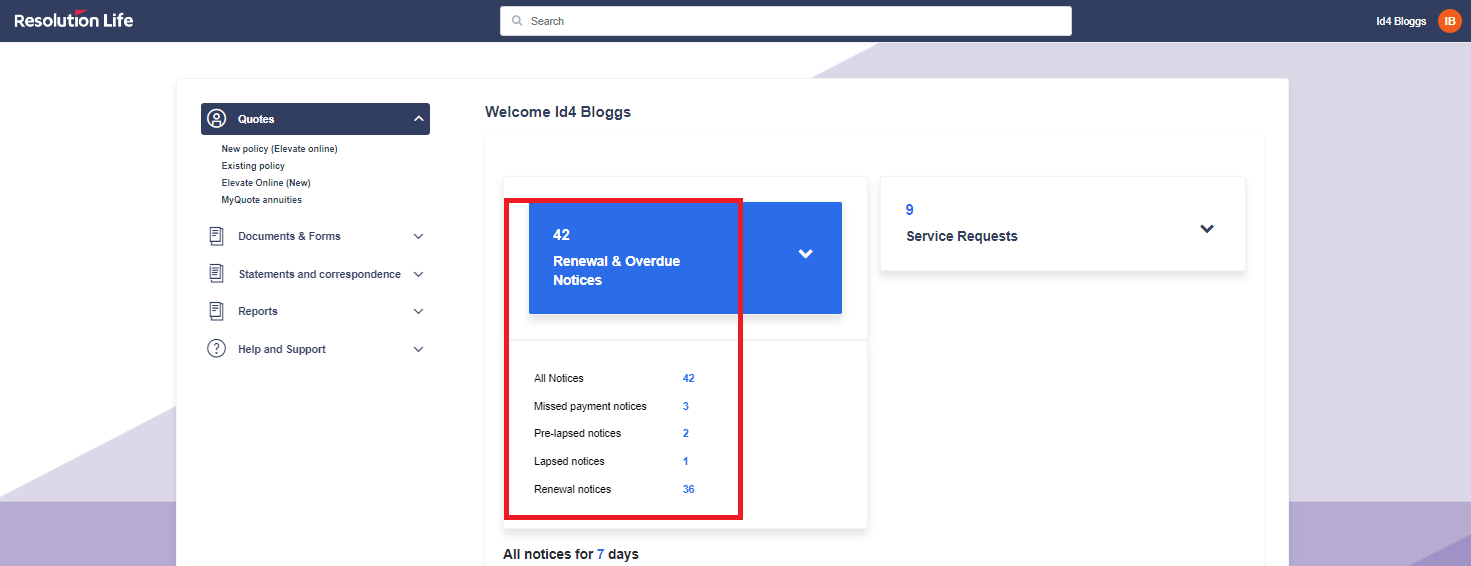Click the Reports document icon
This screenshot has height=566, width=1471.
click(216, 311)
